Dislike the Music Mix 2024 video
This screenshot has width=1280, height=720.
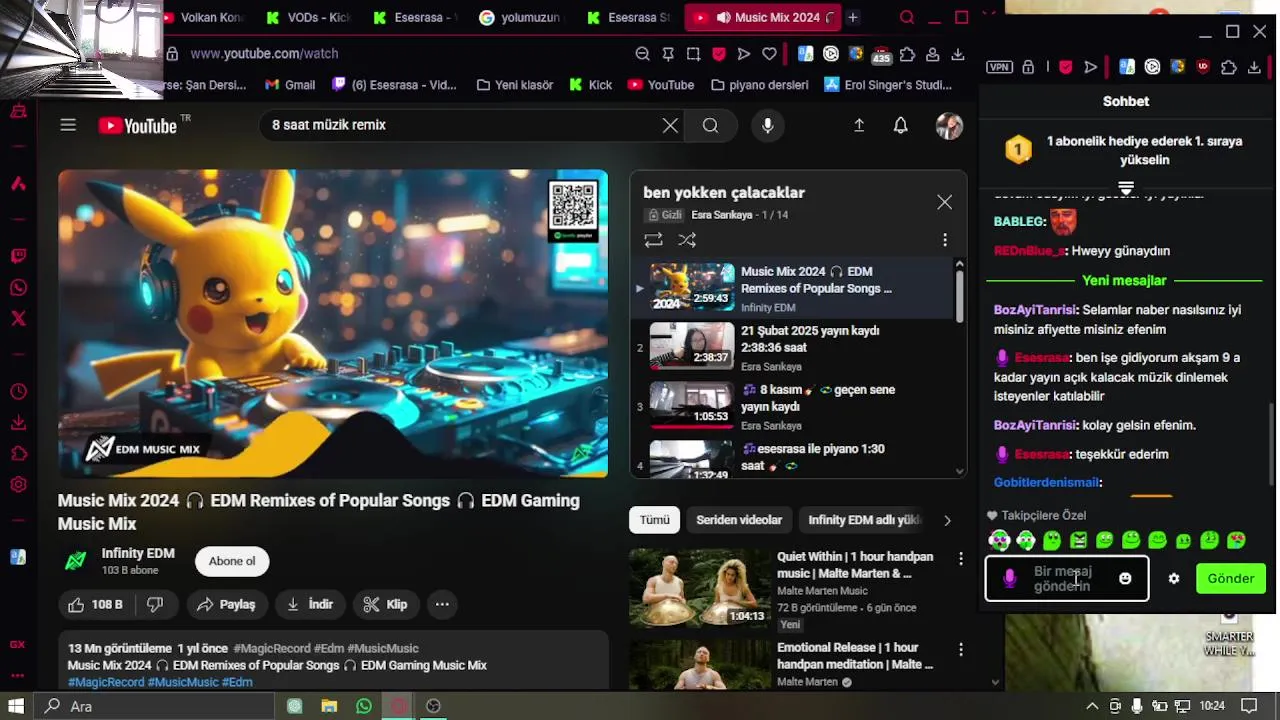point(155,604)
